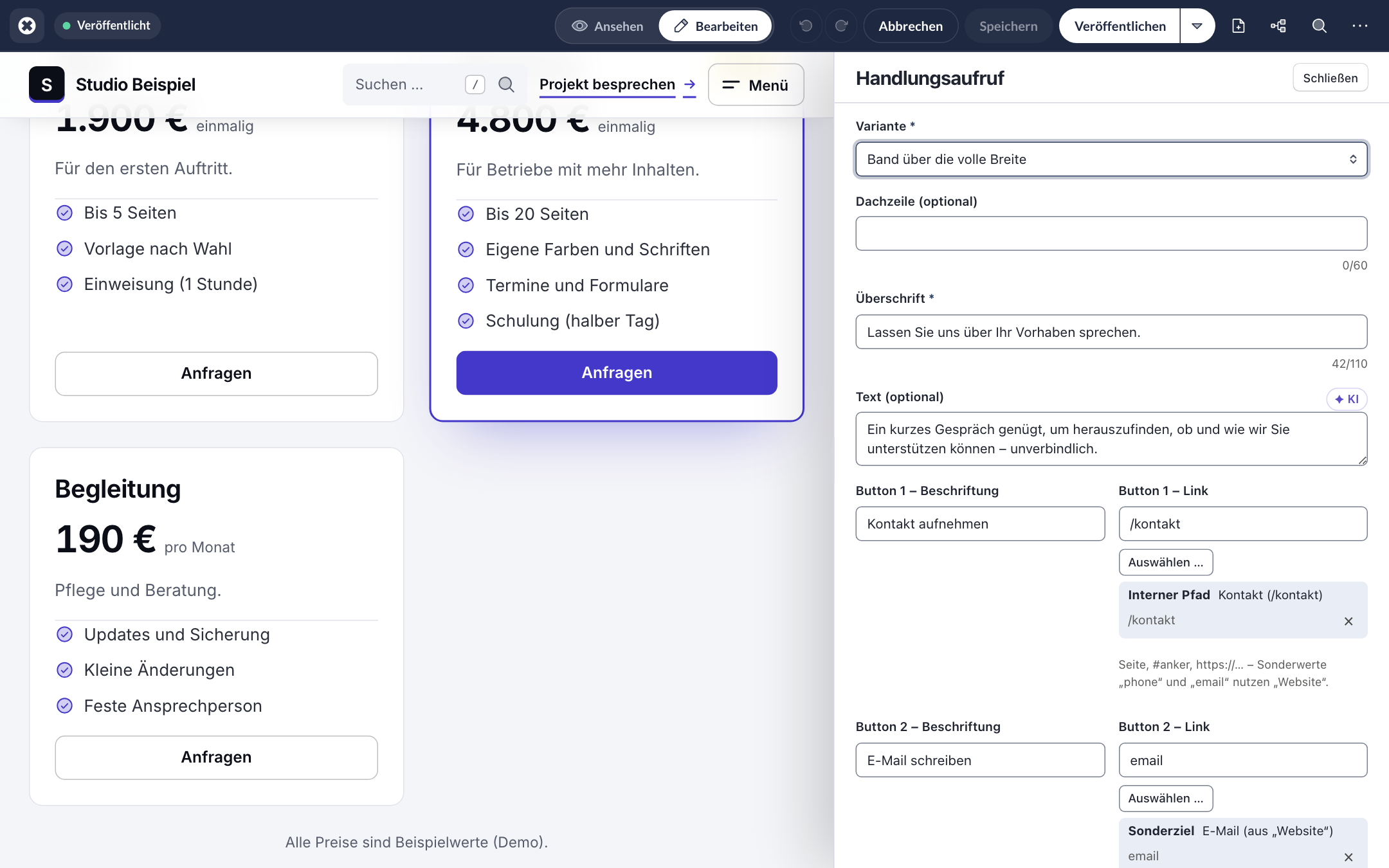Click the undo arrow icon
Image resolution: width=1389 pixels, height=868 pixels.
click(806, 26)
